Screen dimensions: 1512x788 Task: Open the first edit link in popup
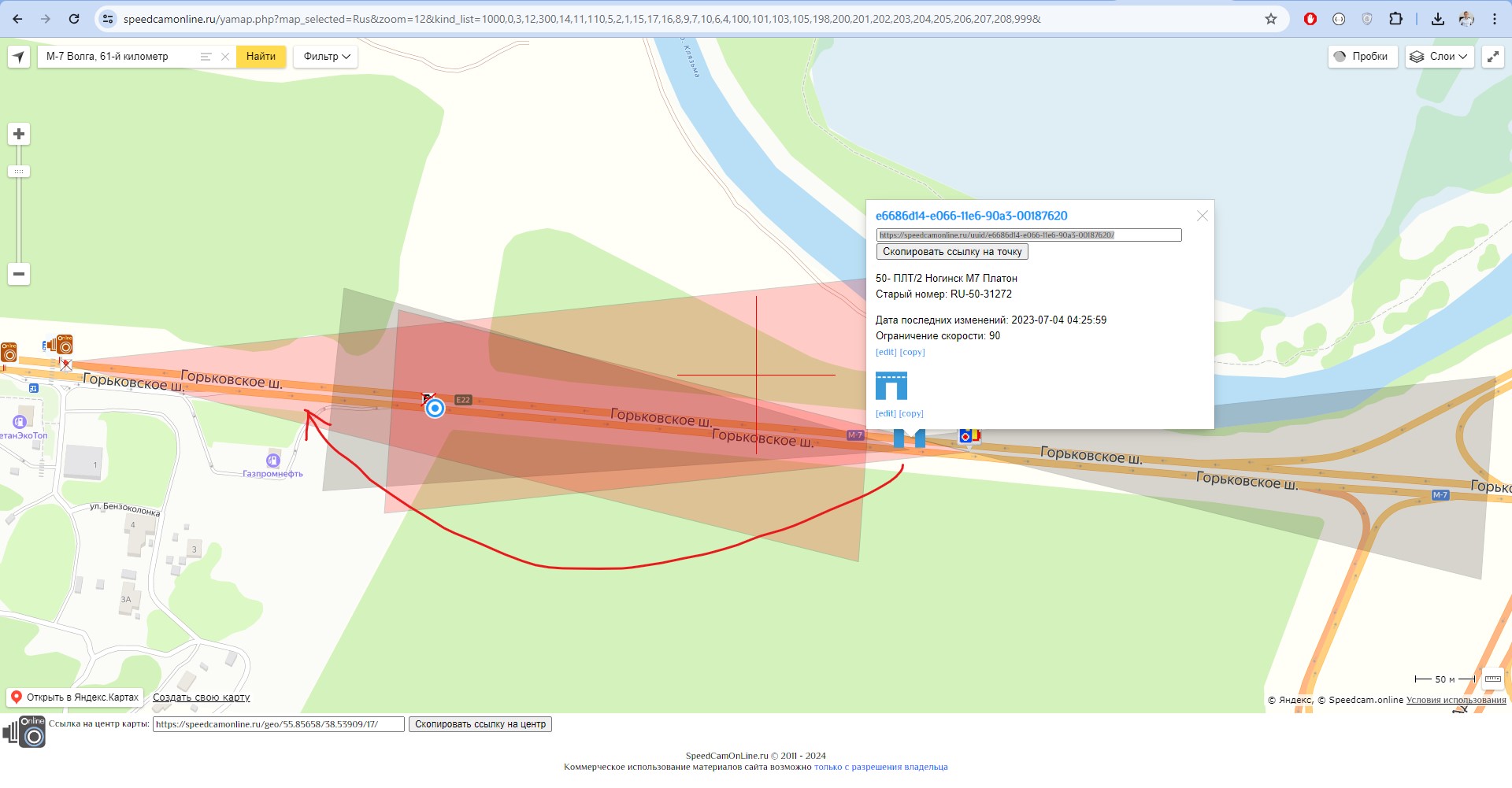click(885, 353)
